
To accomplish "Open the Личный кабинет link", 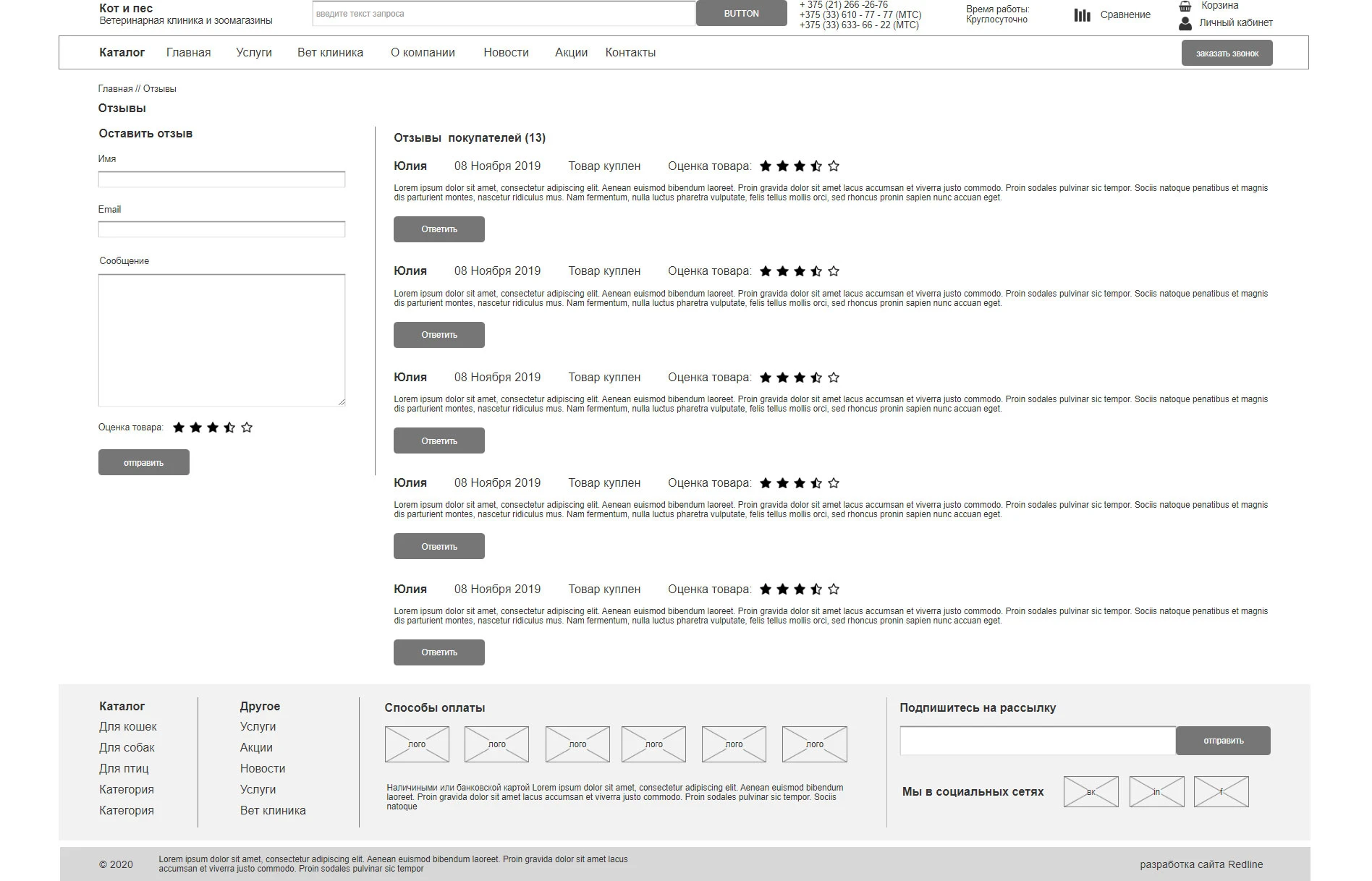I will [x=1236, y=23].
